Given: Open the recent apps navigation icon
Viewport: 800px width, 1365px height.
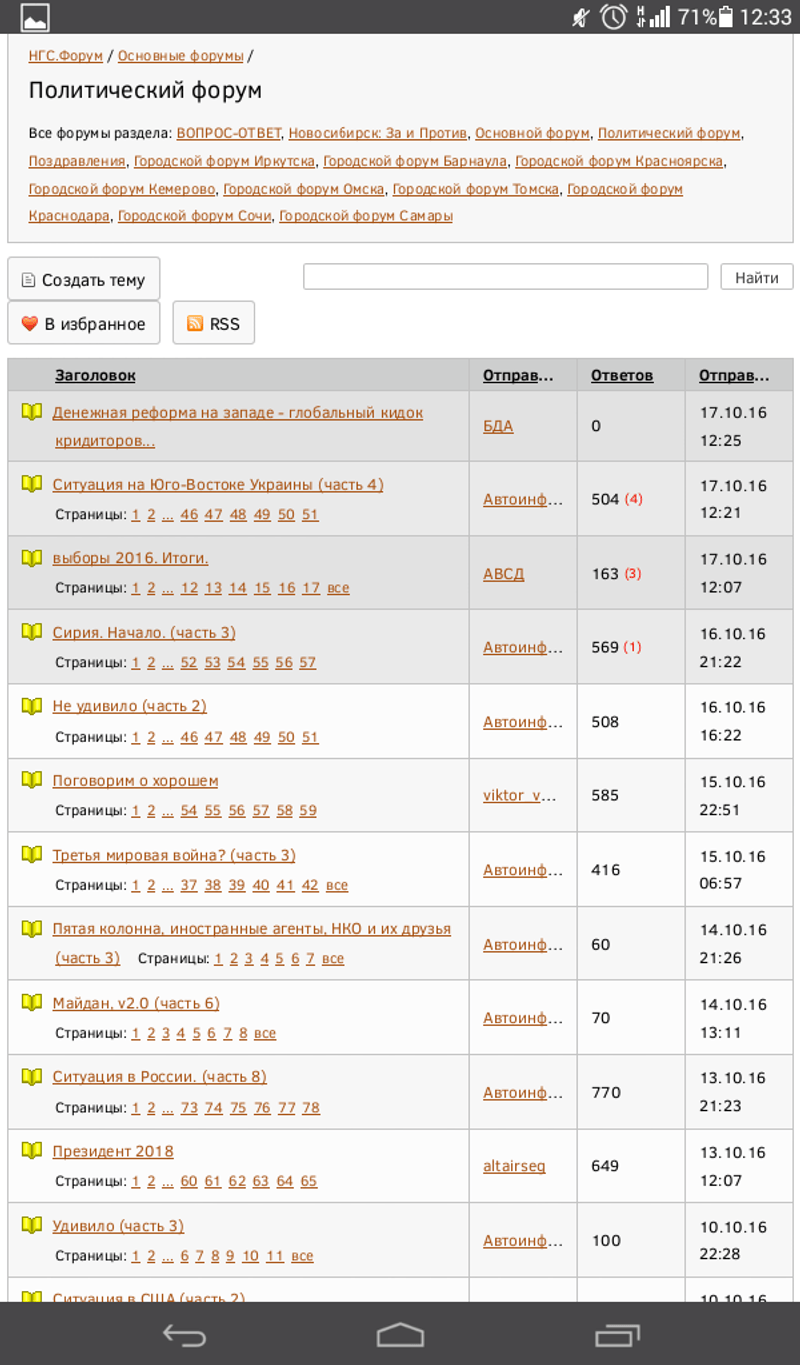Looking at the screenshot, I should pyautogui.click(x=617, y=1335).
